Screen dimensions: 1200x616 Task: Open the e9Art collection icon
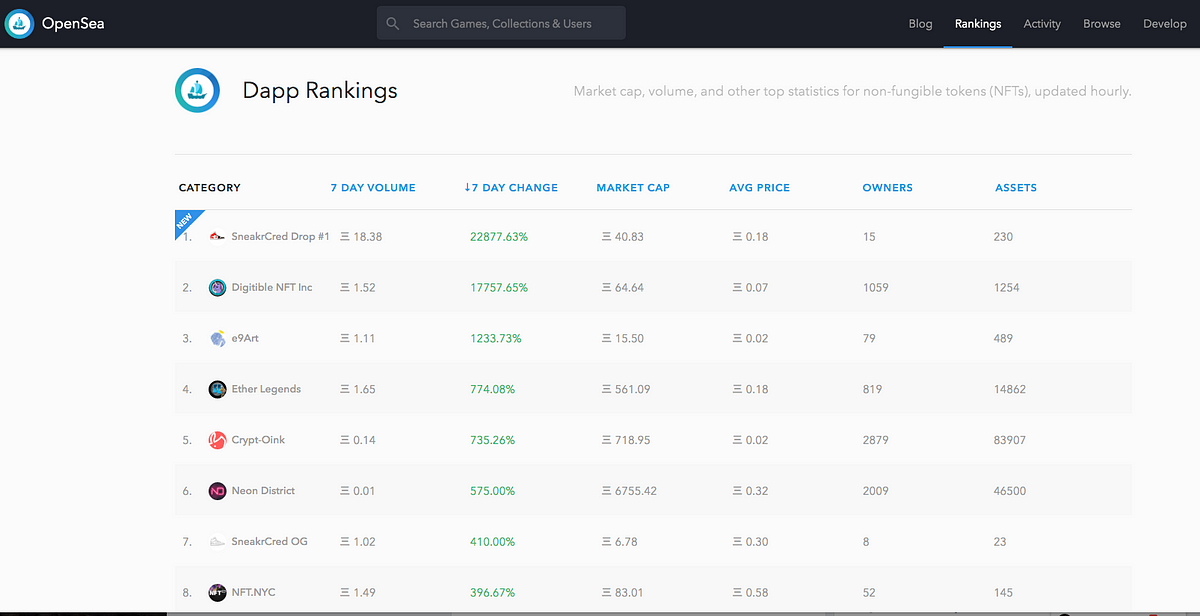tap(217, 339)
